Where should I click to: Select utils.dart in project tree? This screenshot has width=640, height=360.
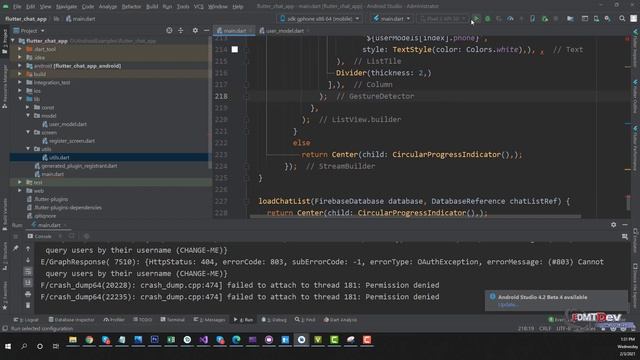(x=56, y=158)
